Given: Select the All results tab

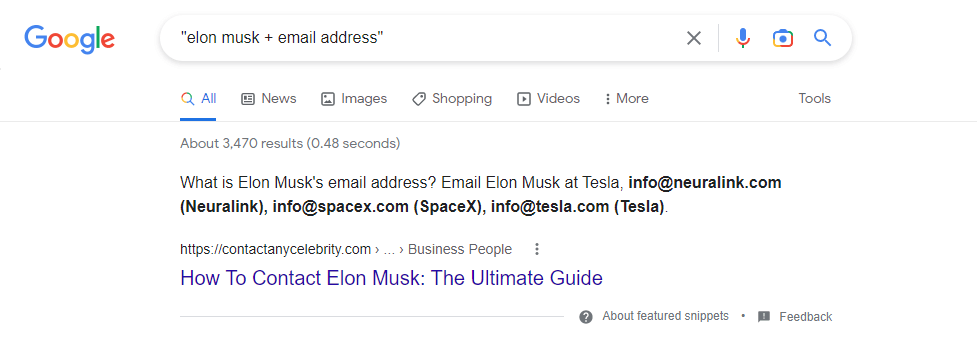Looking at the screenshot, I should 198,99.
